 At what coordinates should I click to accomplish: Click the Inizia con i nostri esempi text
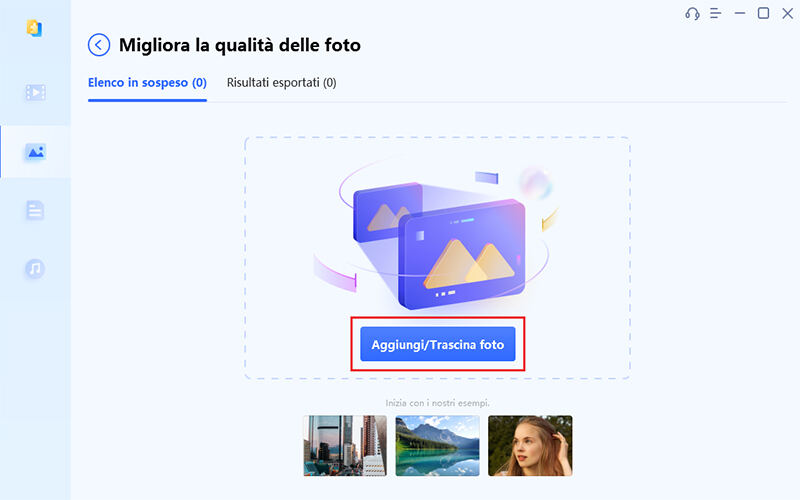(437, 403)
